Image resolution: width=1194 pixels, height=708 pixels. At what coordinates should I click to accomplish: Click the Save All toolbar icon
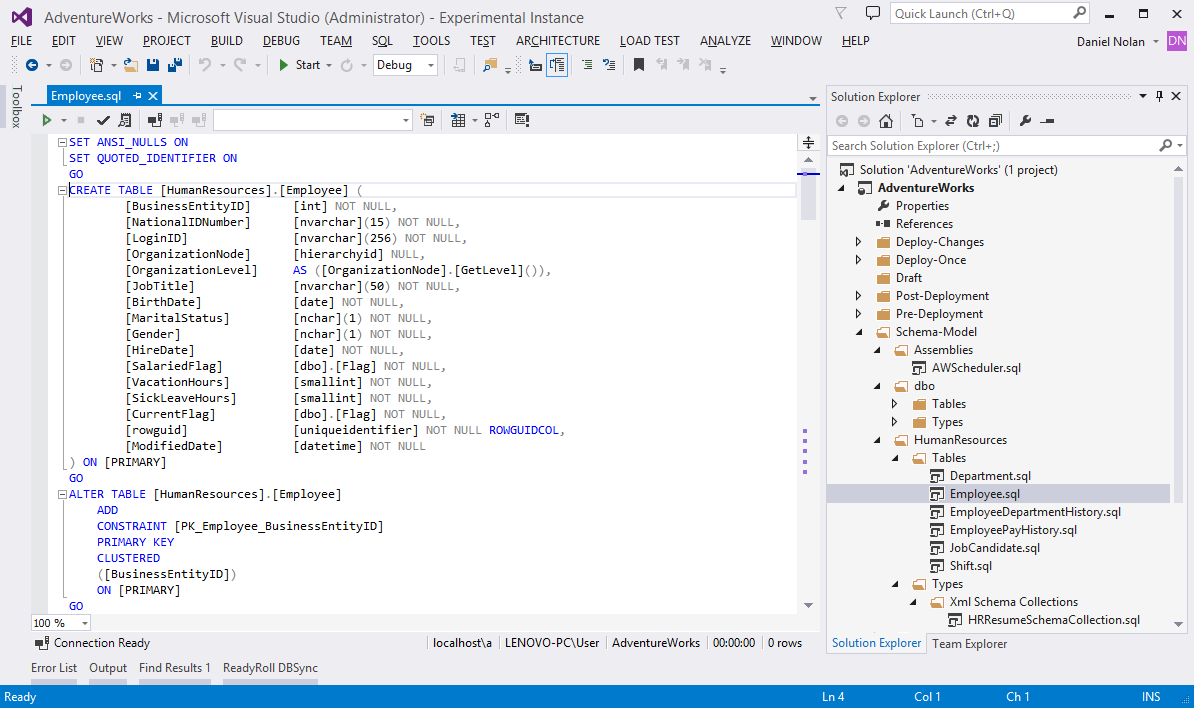[175, 65]
